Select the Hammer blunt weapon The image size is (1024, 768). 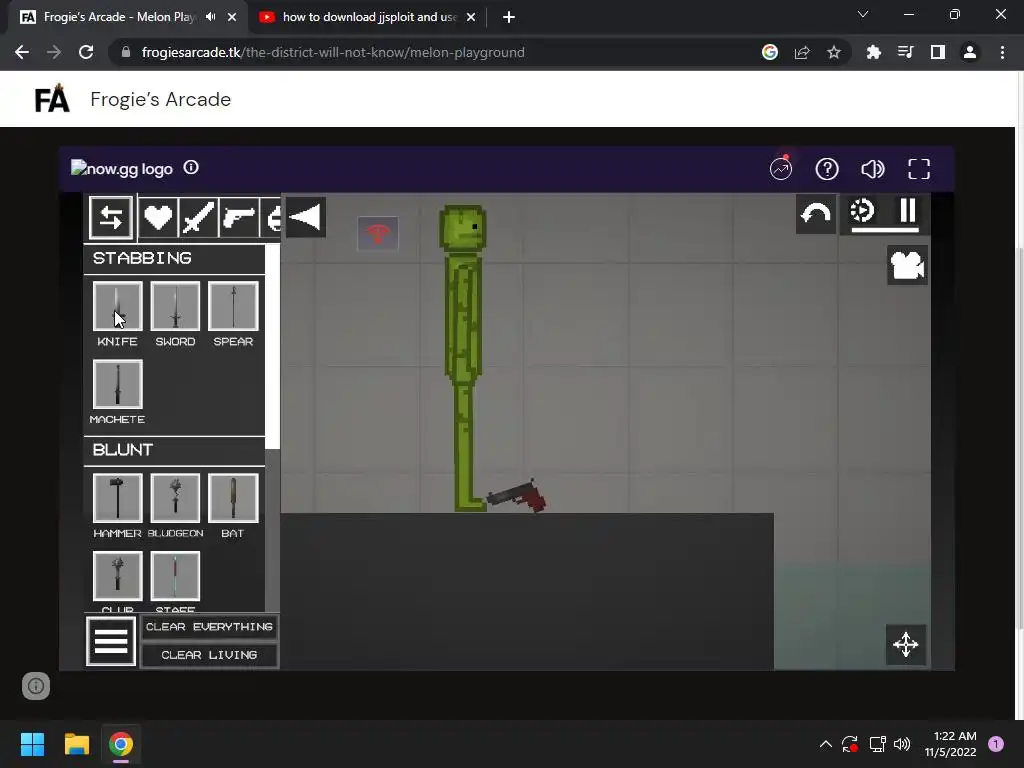pyautogui.click(x=118, y=498)
